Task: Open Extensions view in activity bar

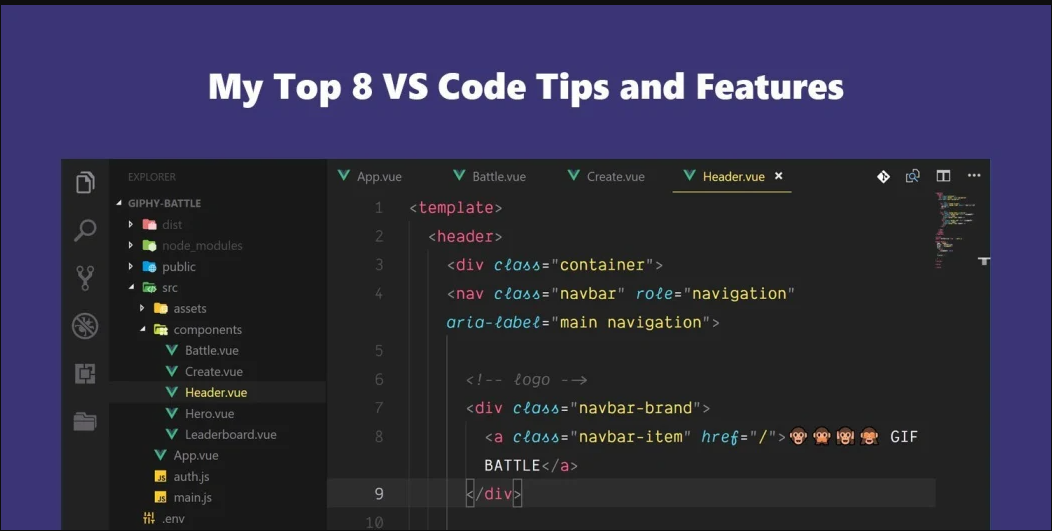Action: pyautogui.click(x=85, y=373)
